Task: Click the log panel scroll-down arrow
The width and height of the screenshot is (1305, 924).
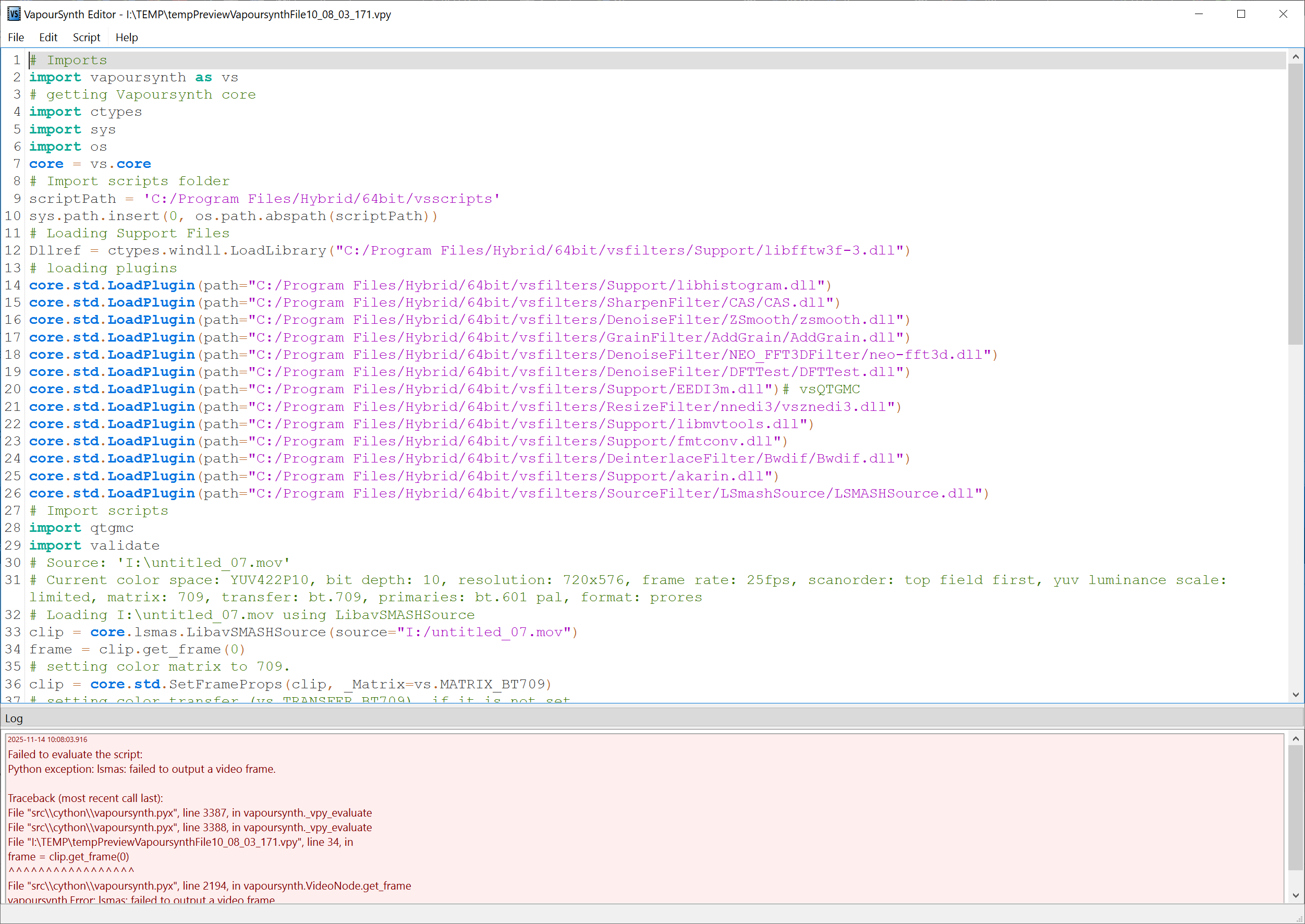Action: pyautogui.click(x=1295, y=895)
